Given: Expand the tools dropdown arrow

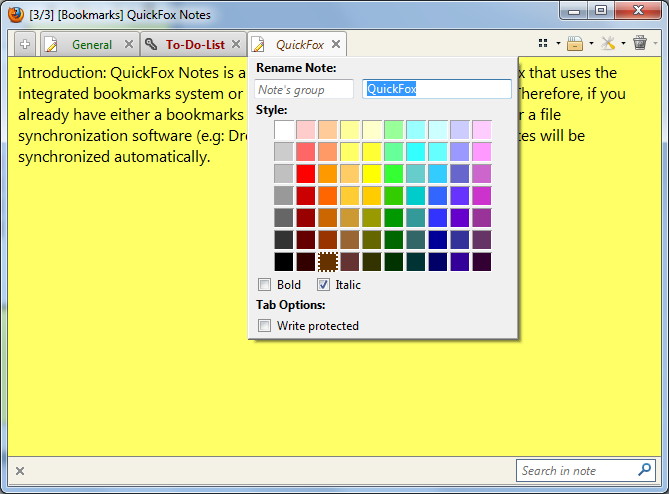Looking at the screenshot, I should [x=623, y=44].
